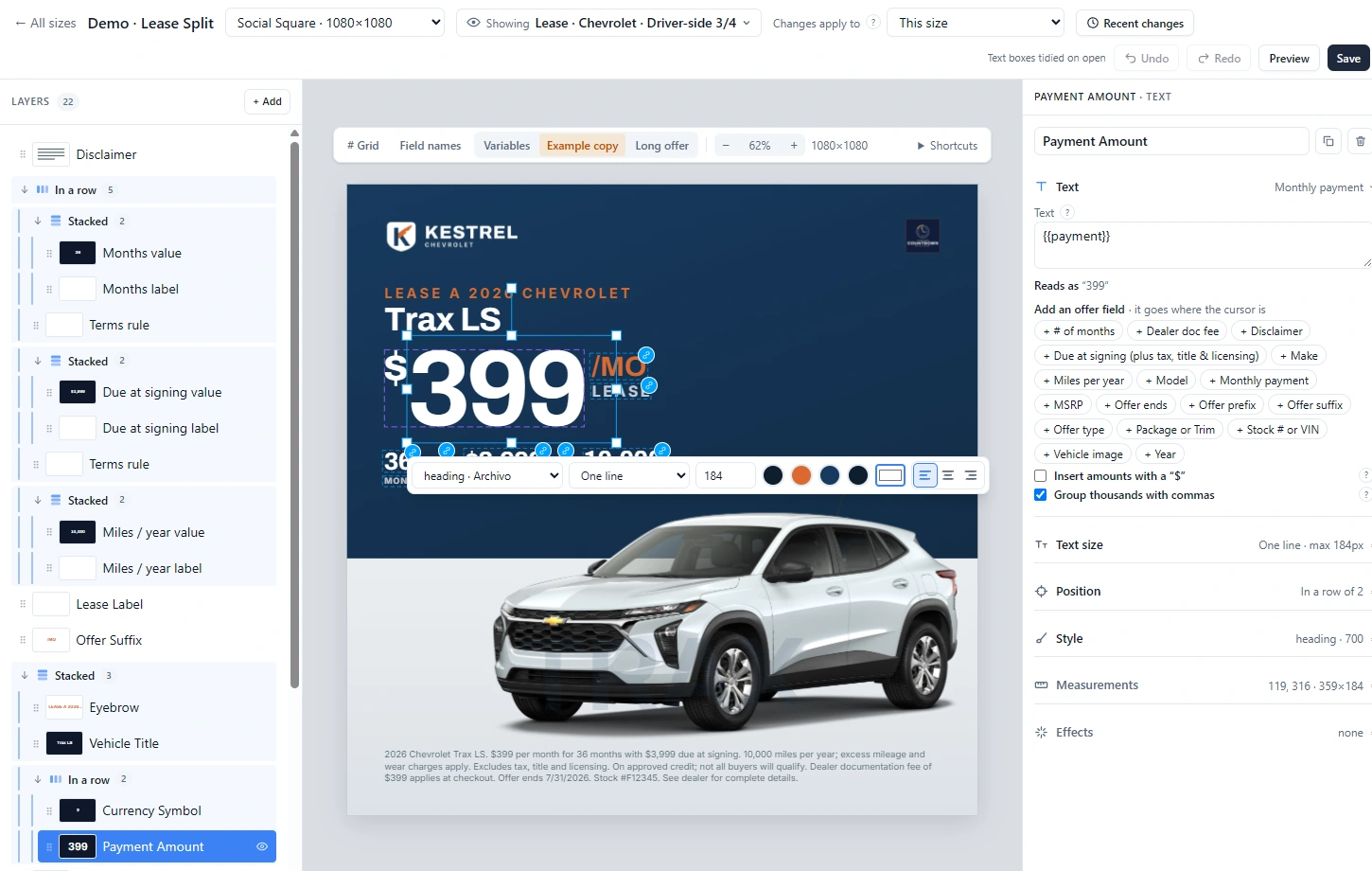Click the link badge beside /MO on canvas
This screenshot has height=871, width=1372.
tap(646, 355)
